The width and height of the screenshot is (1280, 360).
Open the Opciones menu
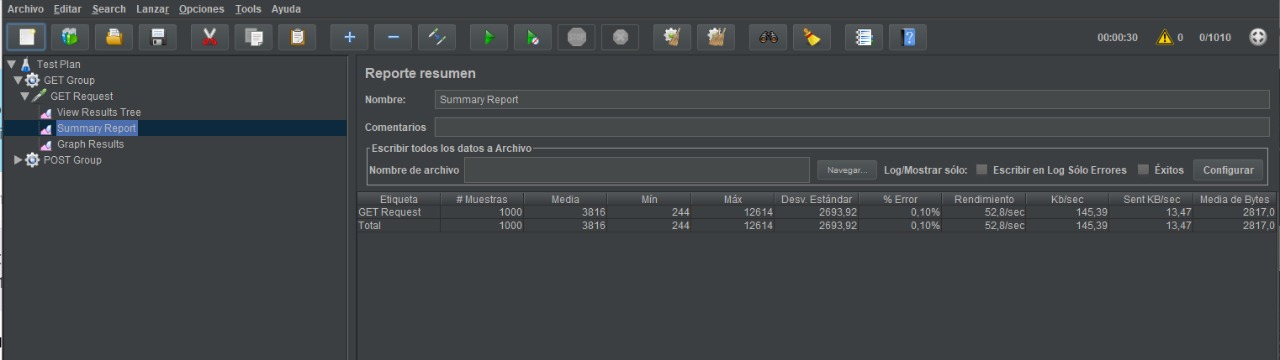(202, 9)
